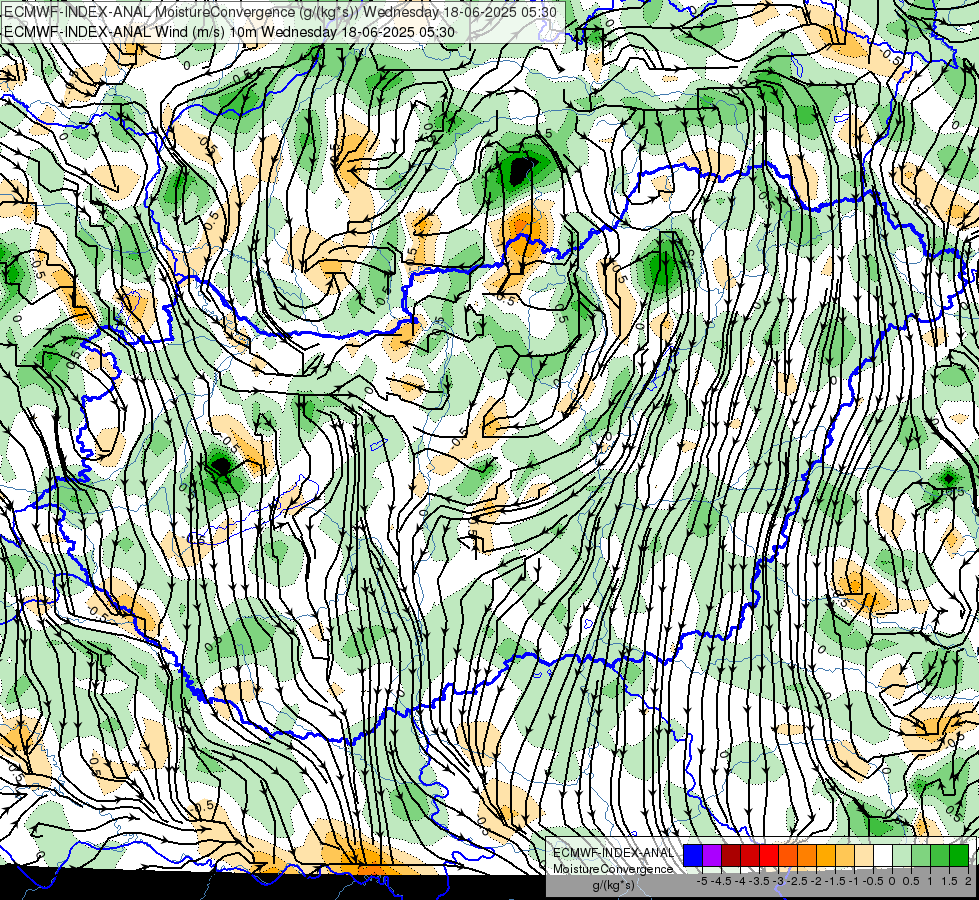Click the legend's ECMWF-INDEX-ANAL label

click(613, 853)
